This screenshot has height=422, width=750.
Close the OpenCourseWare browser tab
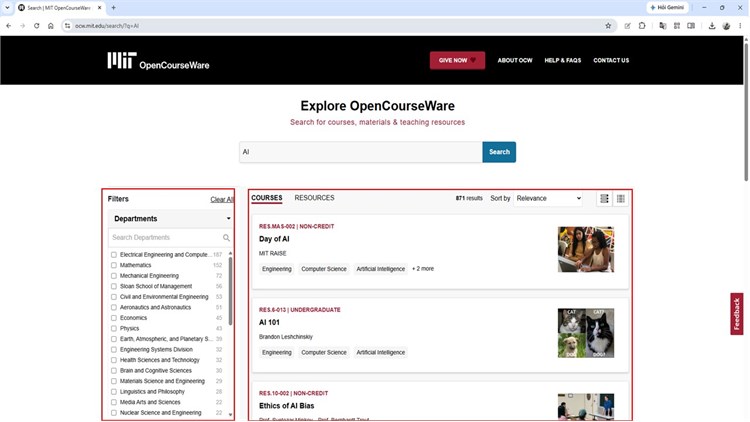pyautogui.click(x=99, y=8)
